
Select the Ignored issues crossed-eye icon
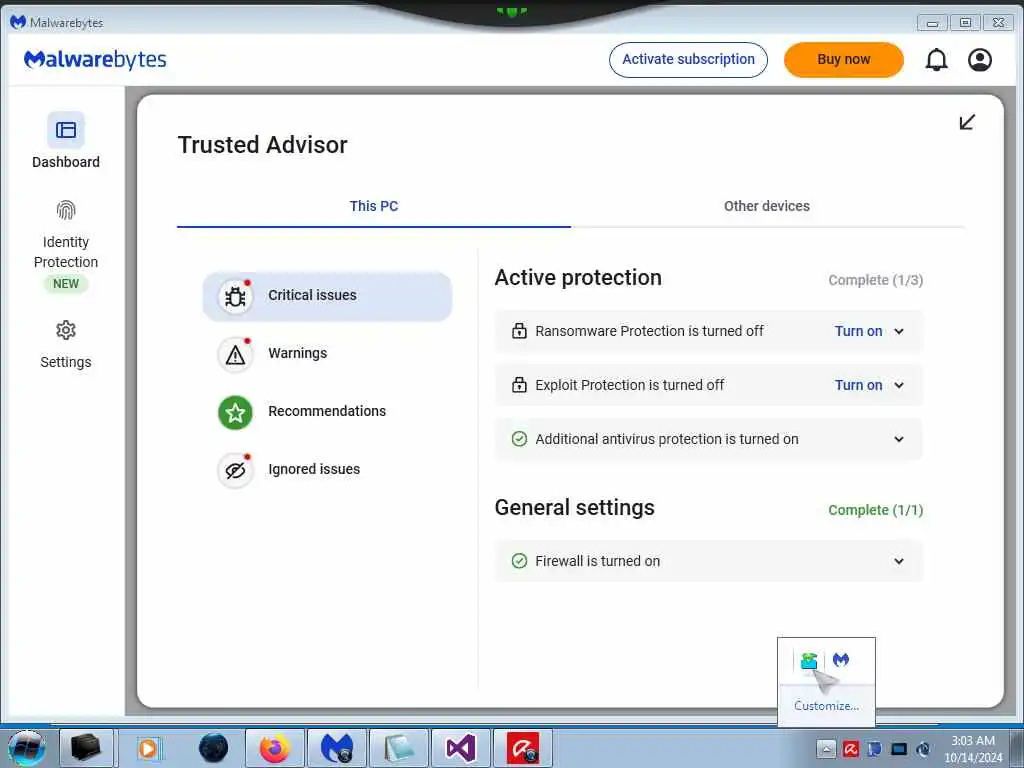point(235,470)
